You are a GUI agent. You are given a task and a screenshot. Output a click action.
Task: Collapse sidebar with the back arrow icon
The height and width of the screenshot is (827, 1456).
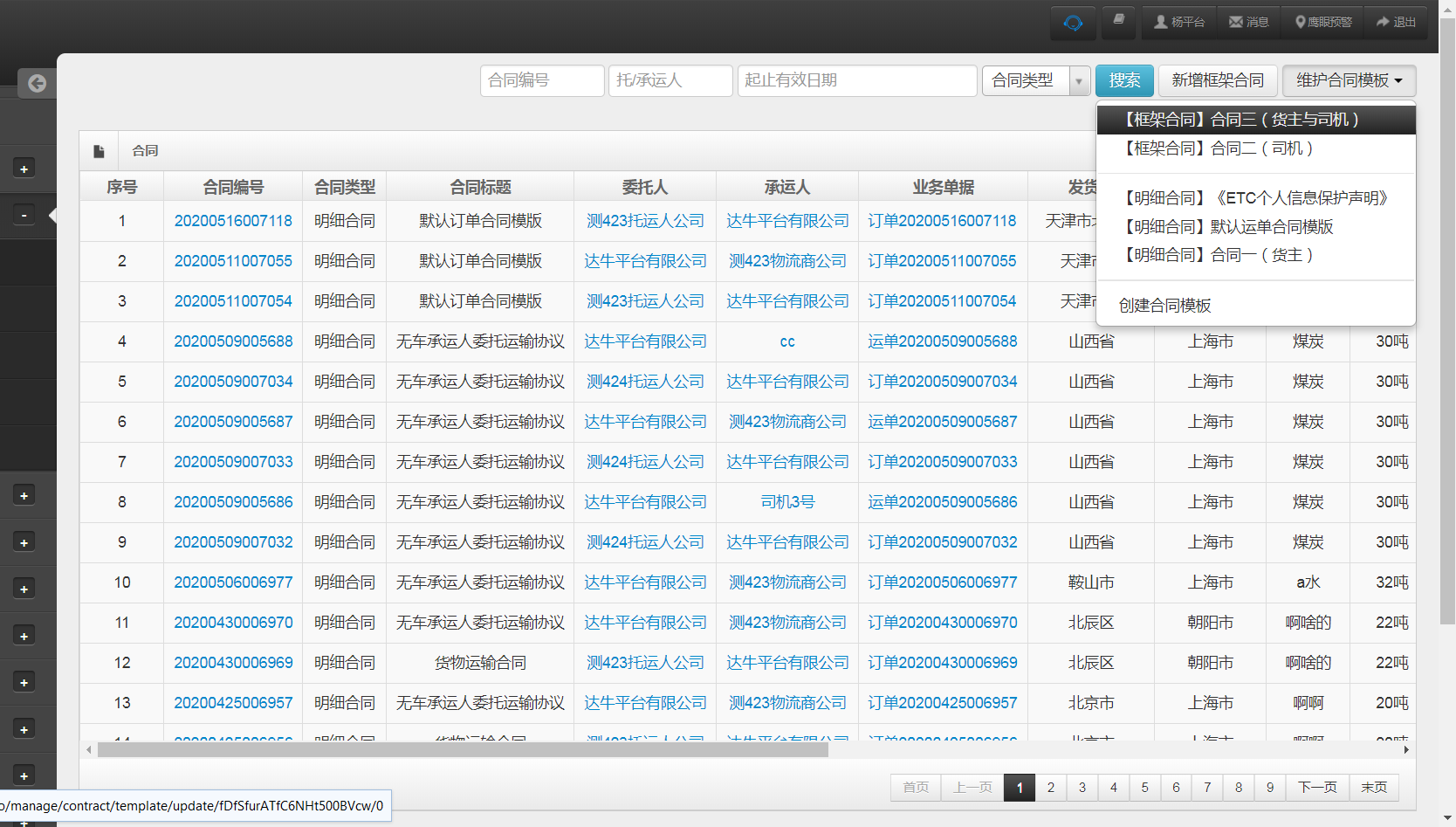[37, 83]
